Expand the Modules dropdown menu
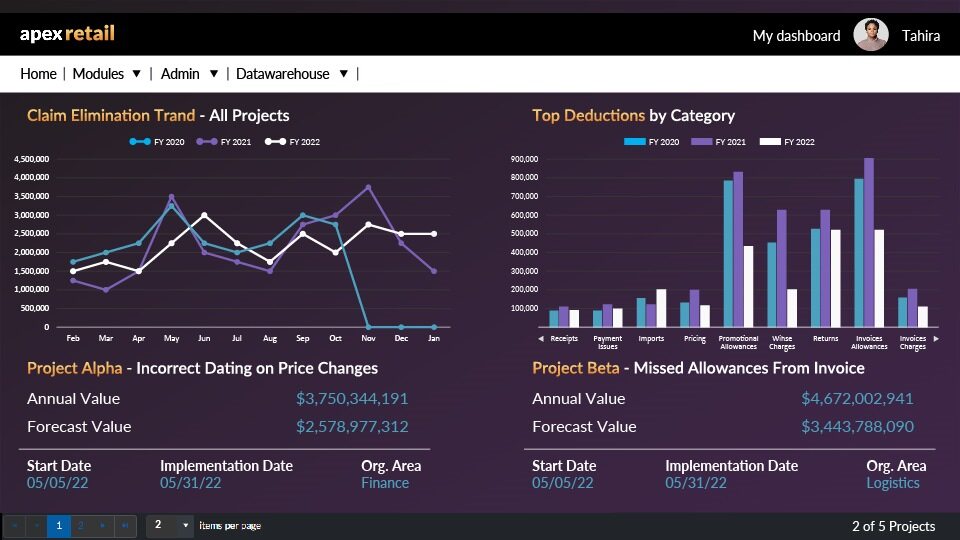This screenshot has height=540, width=960. (137, 74)
